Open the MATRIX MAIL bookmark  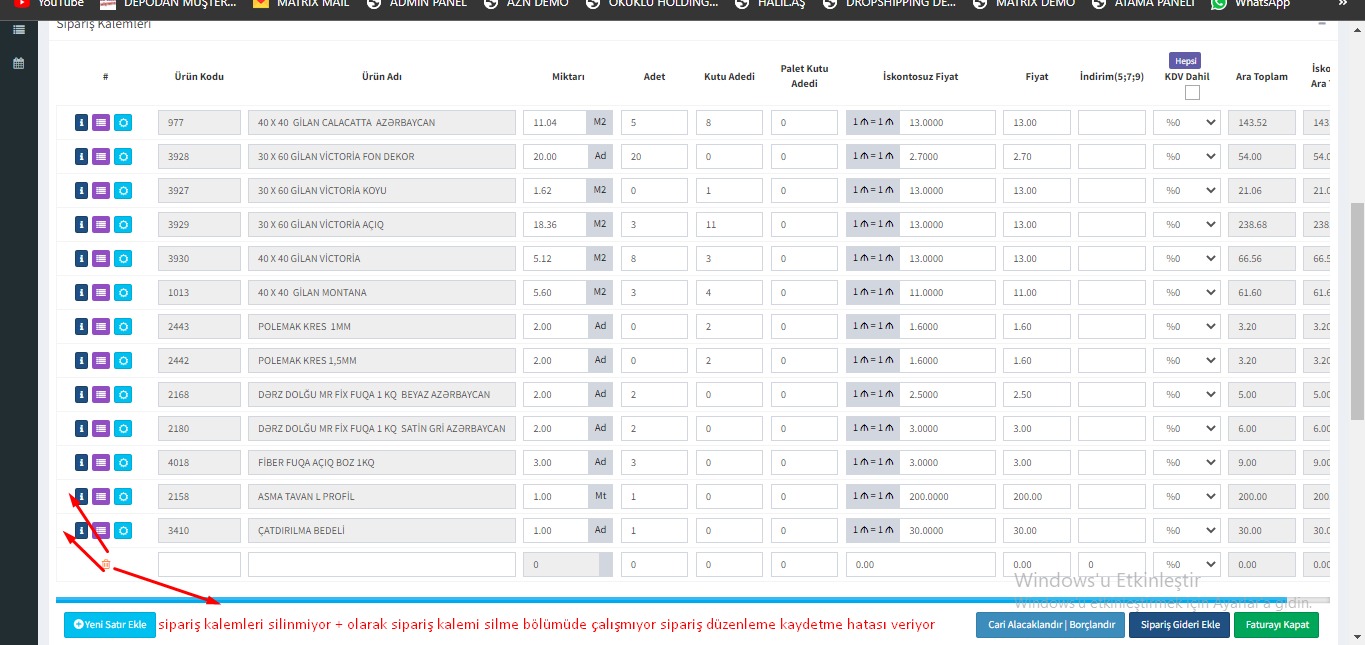click(300, 4)
